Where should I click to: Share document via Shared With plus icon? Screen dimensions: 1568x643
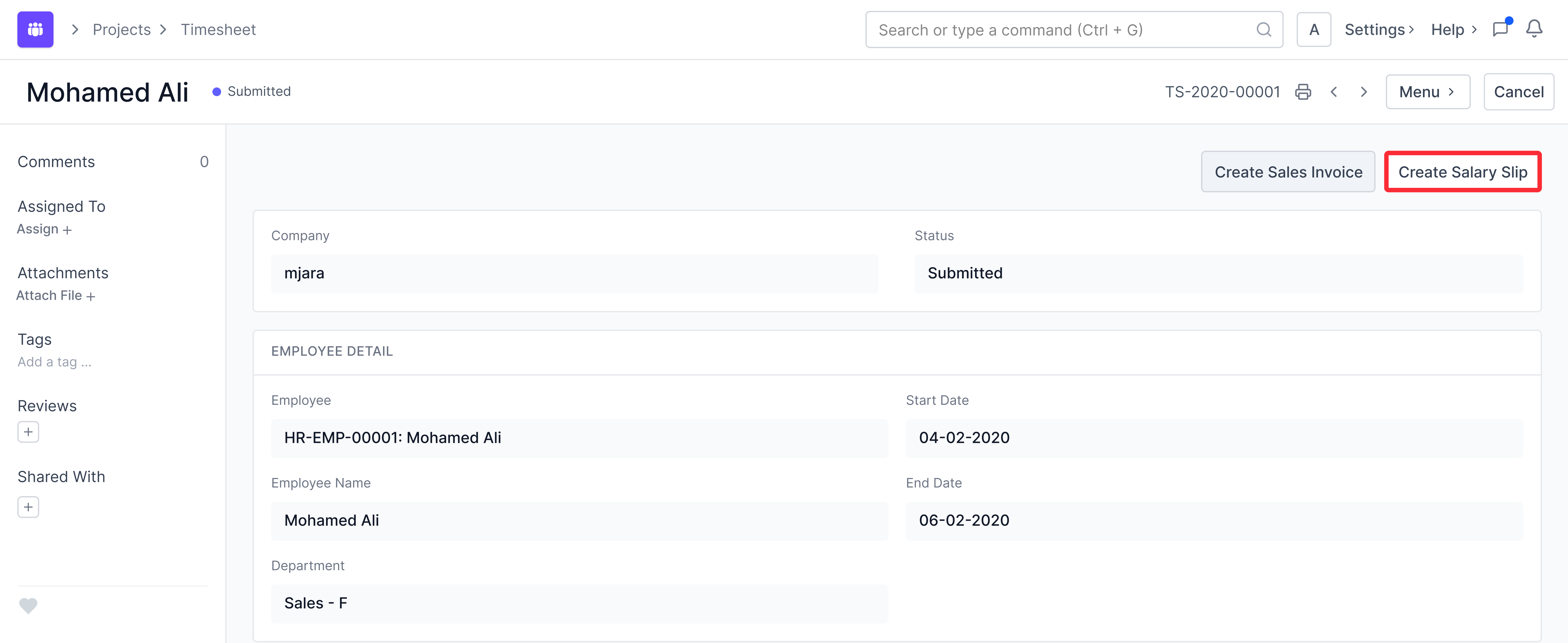tap(28, 506)
